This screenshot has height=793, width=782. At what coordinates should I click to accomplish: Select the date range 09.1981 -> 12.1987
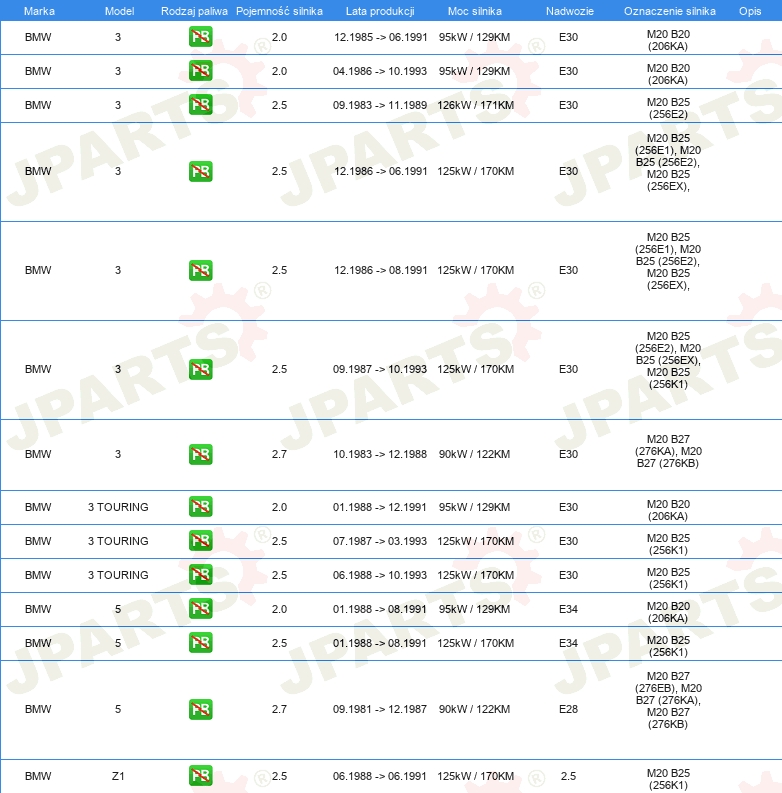pyautogui.click(x=380, y=709)
